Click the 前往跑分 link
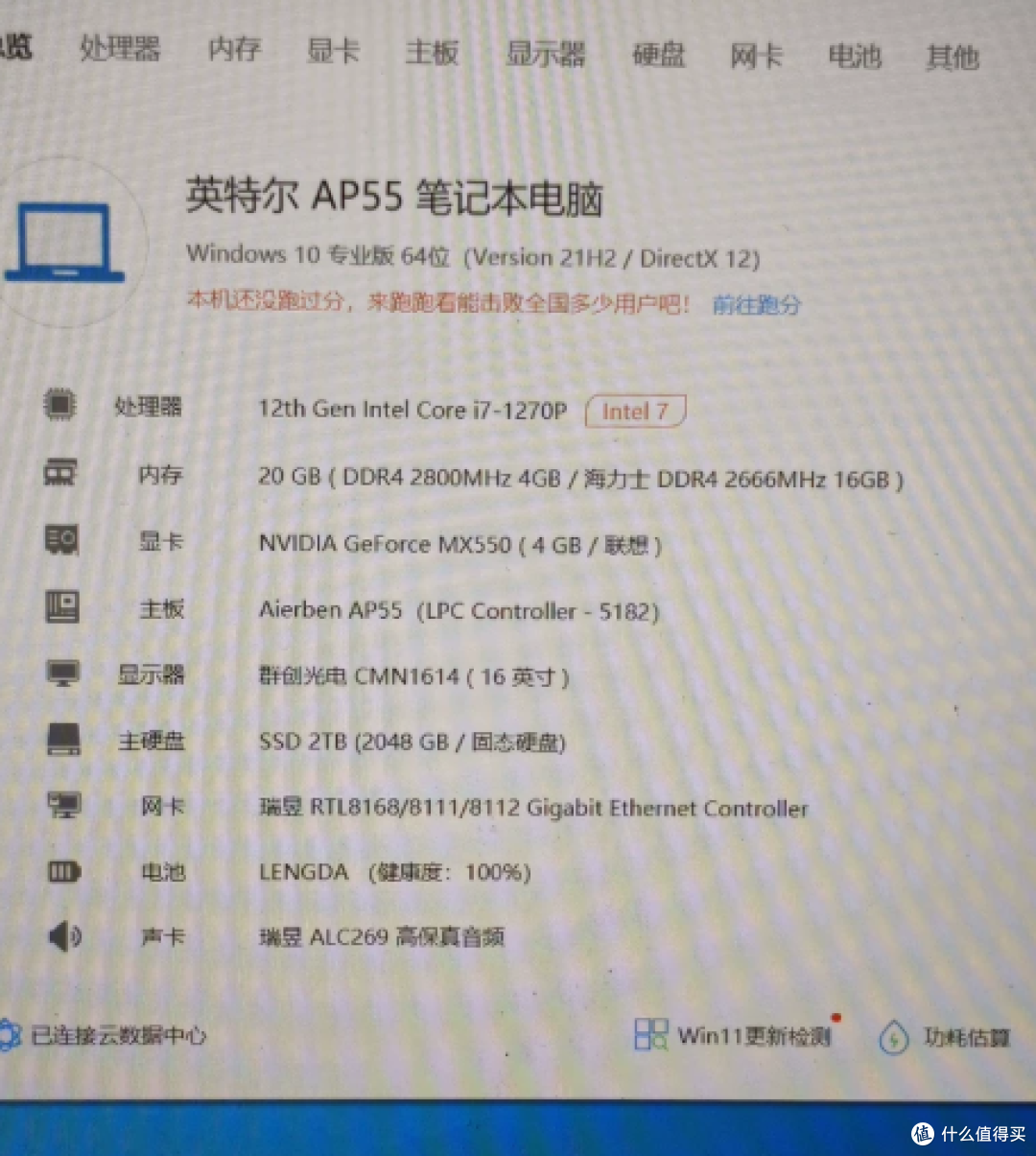Screen dimensions: 1036x1156 point(756,305)
